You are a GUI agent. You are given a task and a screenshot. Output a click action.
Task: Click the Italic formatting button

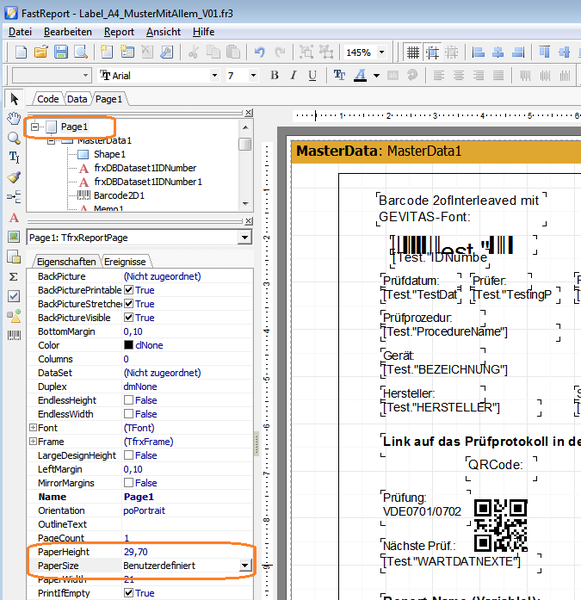(293, 75)
